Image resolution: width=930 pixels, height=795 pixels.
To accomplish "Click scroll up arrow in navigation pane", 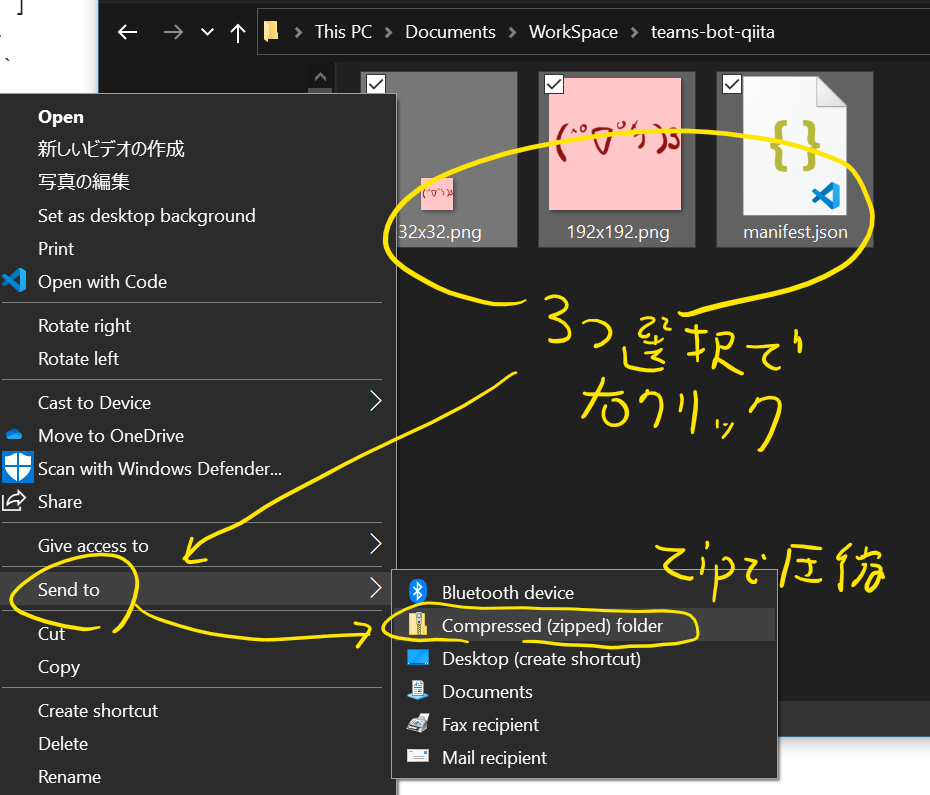I will pos(320,77).
